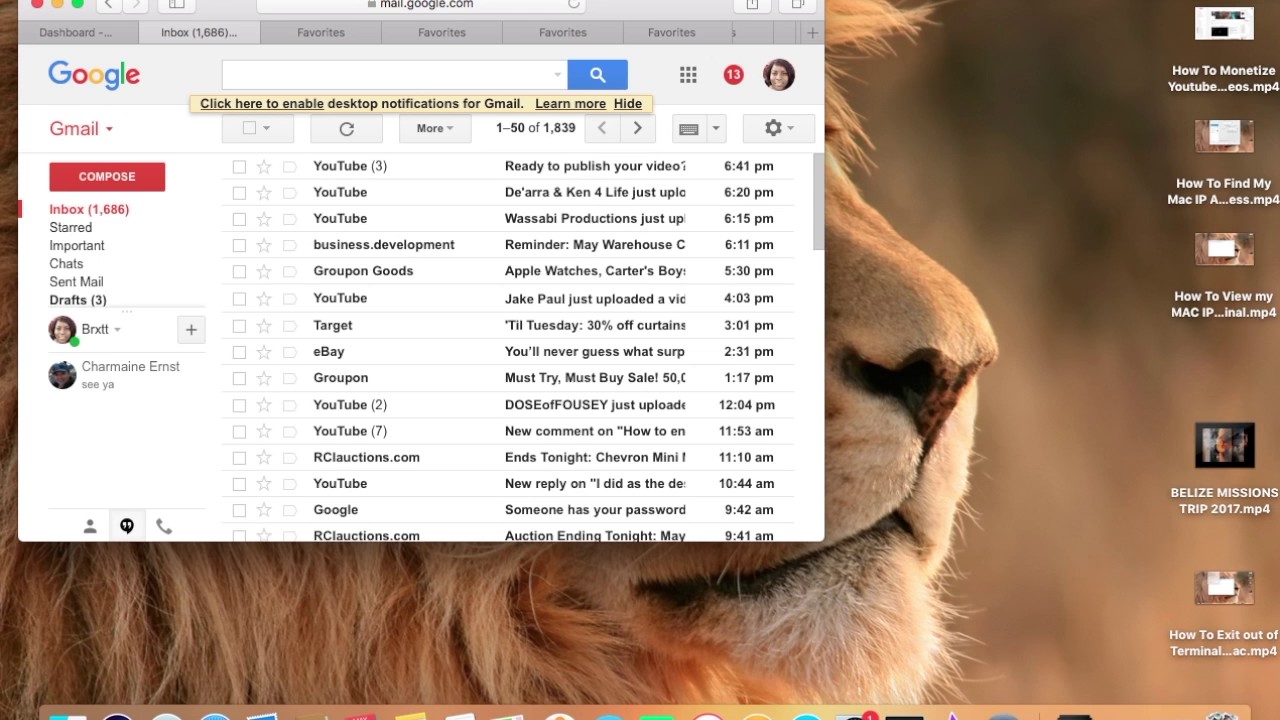Star the business.development email
Image resolution: width=1280 pixels, height=720 pixels.
point(264,245)
